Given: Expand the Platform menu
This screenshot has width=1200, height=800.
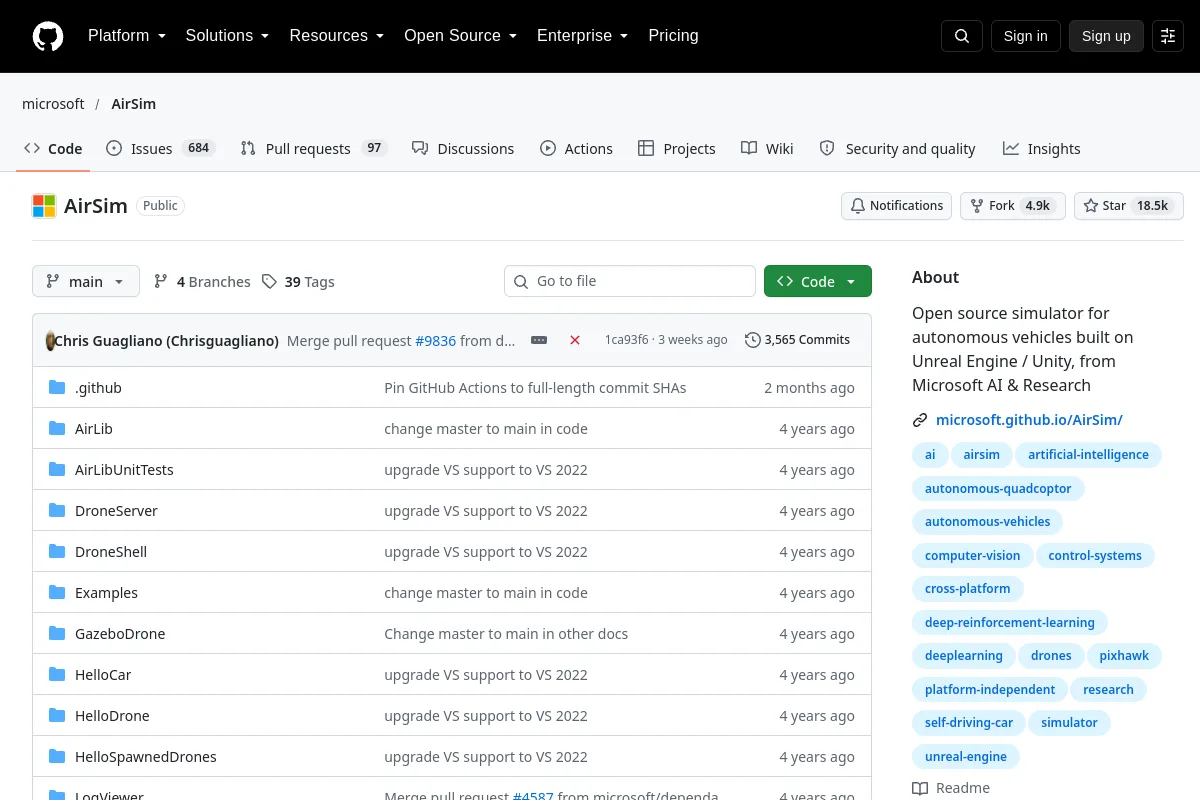Looking at the screenshot, I should [x=126, y=36].
